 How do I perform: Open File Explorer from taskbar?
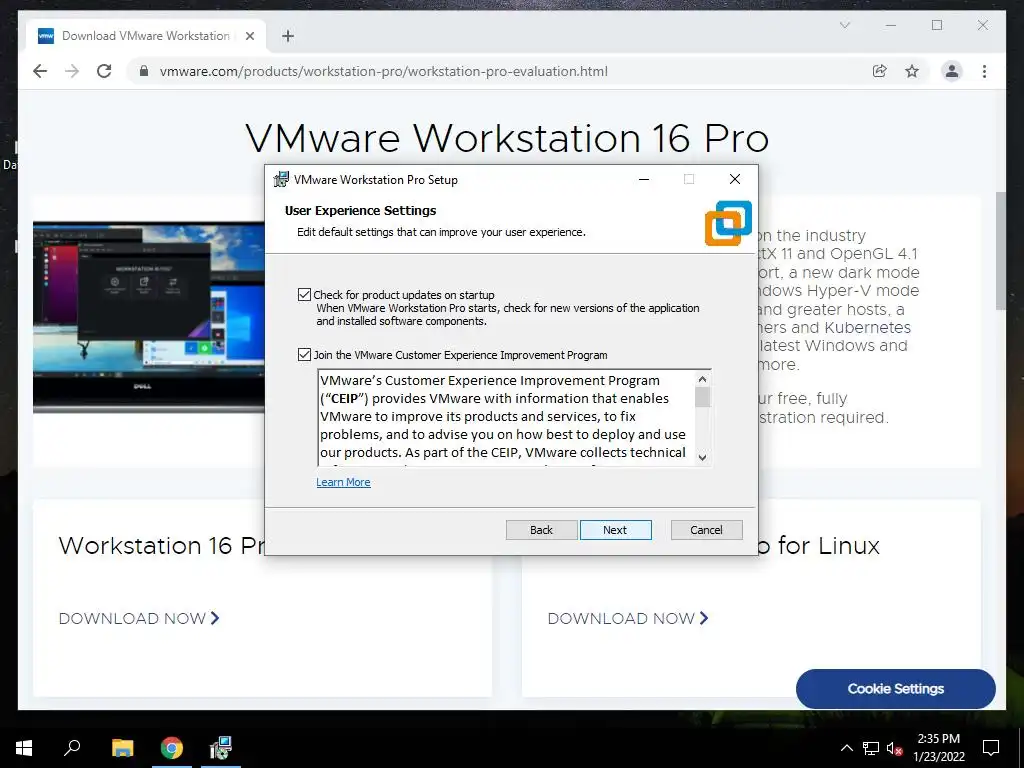pyautogui.click(x=122, y=747)
